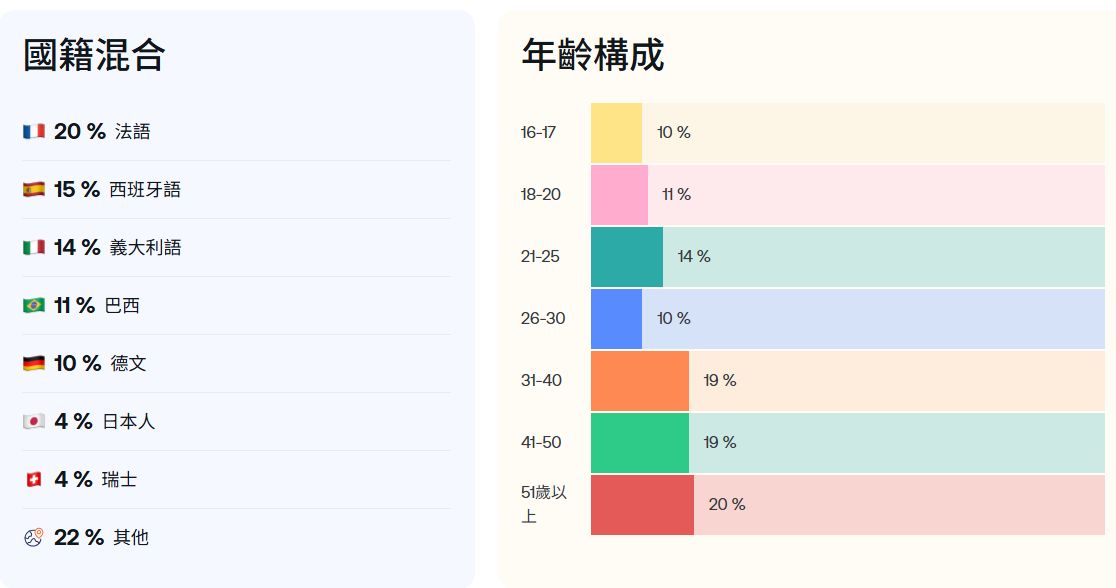Click the 年齡構成 heading

pyautogui.click(x=592, y=55)
